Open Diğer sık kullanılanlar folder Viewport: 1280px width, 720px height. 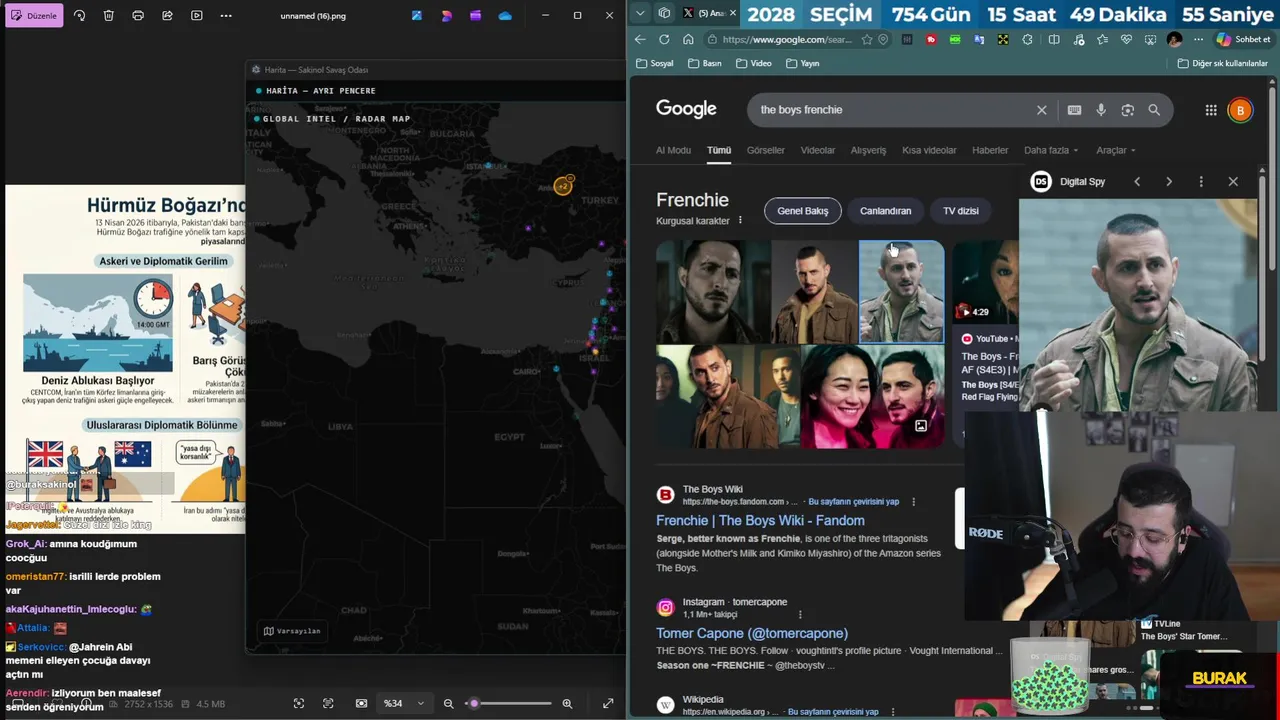point(1222,63)
